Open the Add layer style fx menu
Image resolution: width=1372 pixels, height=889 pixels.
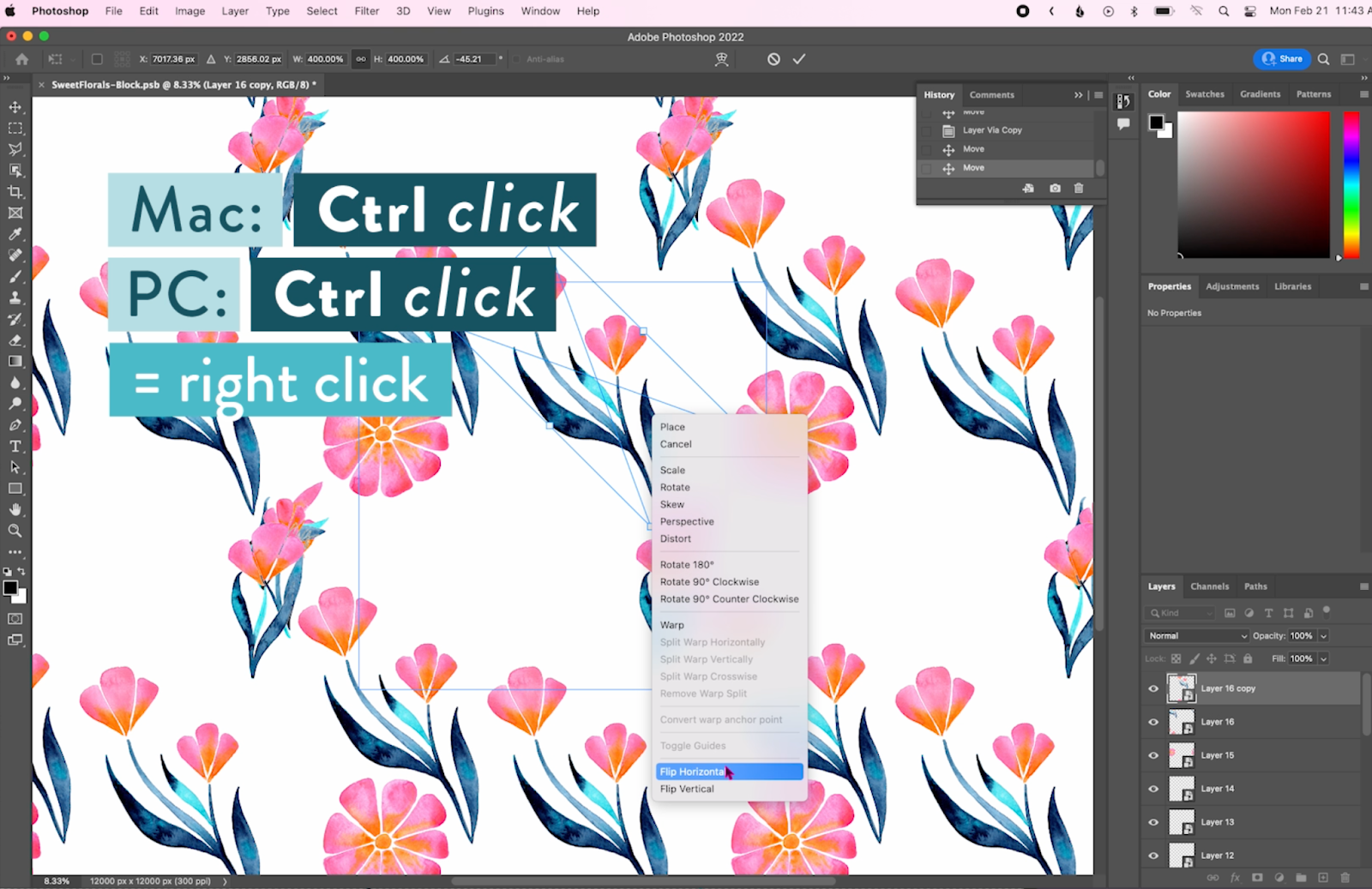(x=1236, y=878)
